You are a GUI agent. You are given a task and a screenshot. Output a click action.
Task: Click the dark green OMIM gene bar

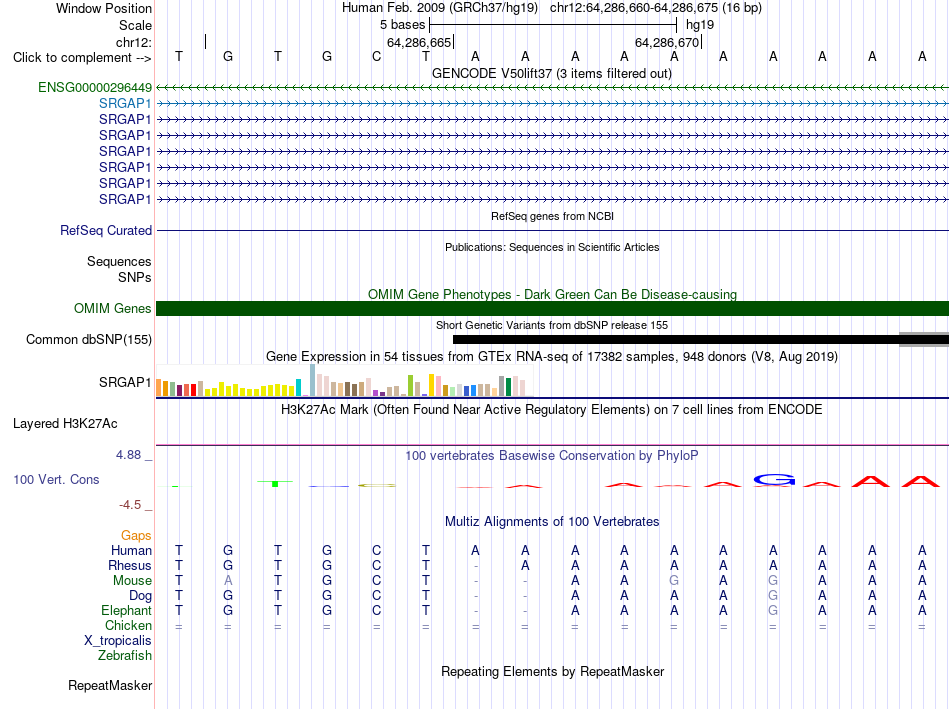(553, 308)
